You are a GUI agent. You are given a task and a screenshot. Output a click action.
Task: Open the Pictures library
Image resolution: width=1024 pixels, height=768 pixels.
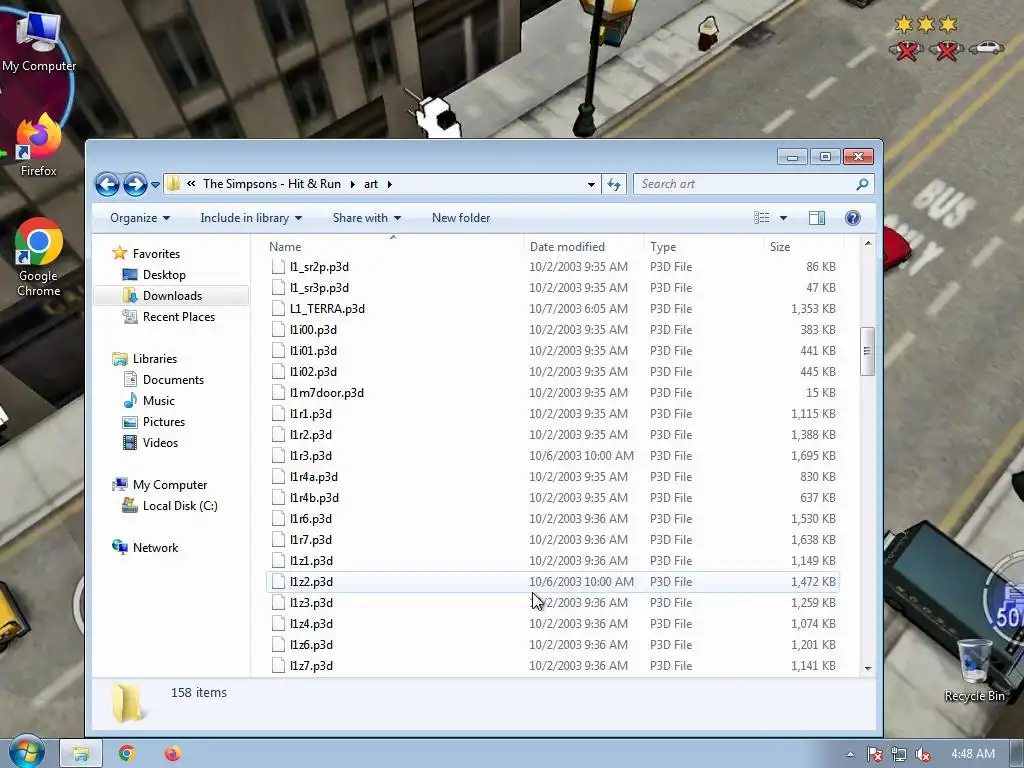[x=163, y=422]
